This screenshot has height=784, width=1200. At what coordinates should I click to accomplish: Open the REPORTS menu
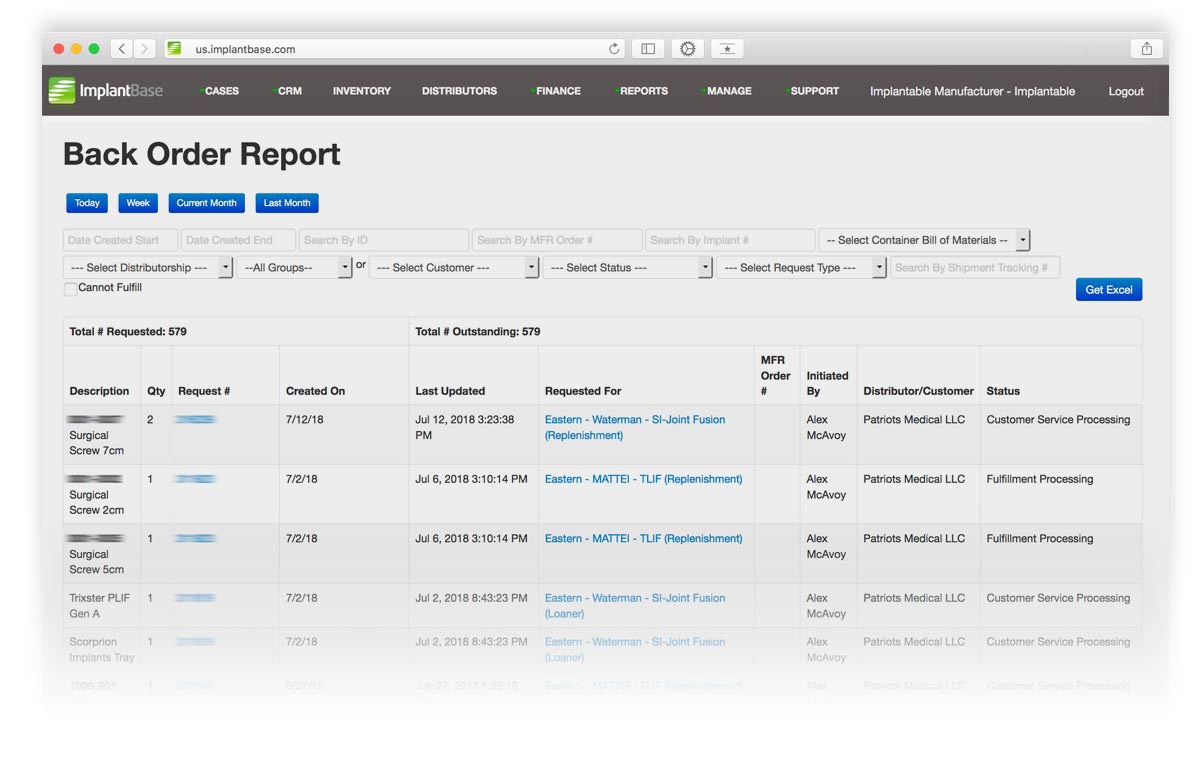(643, 91)
